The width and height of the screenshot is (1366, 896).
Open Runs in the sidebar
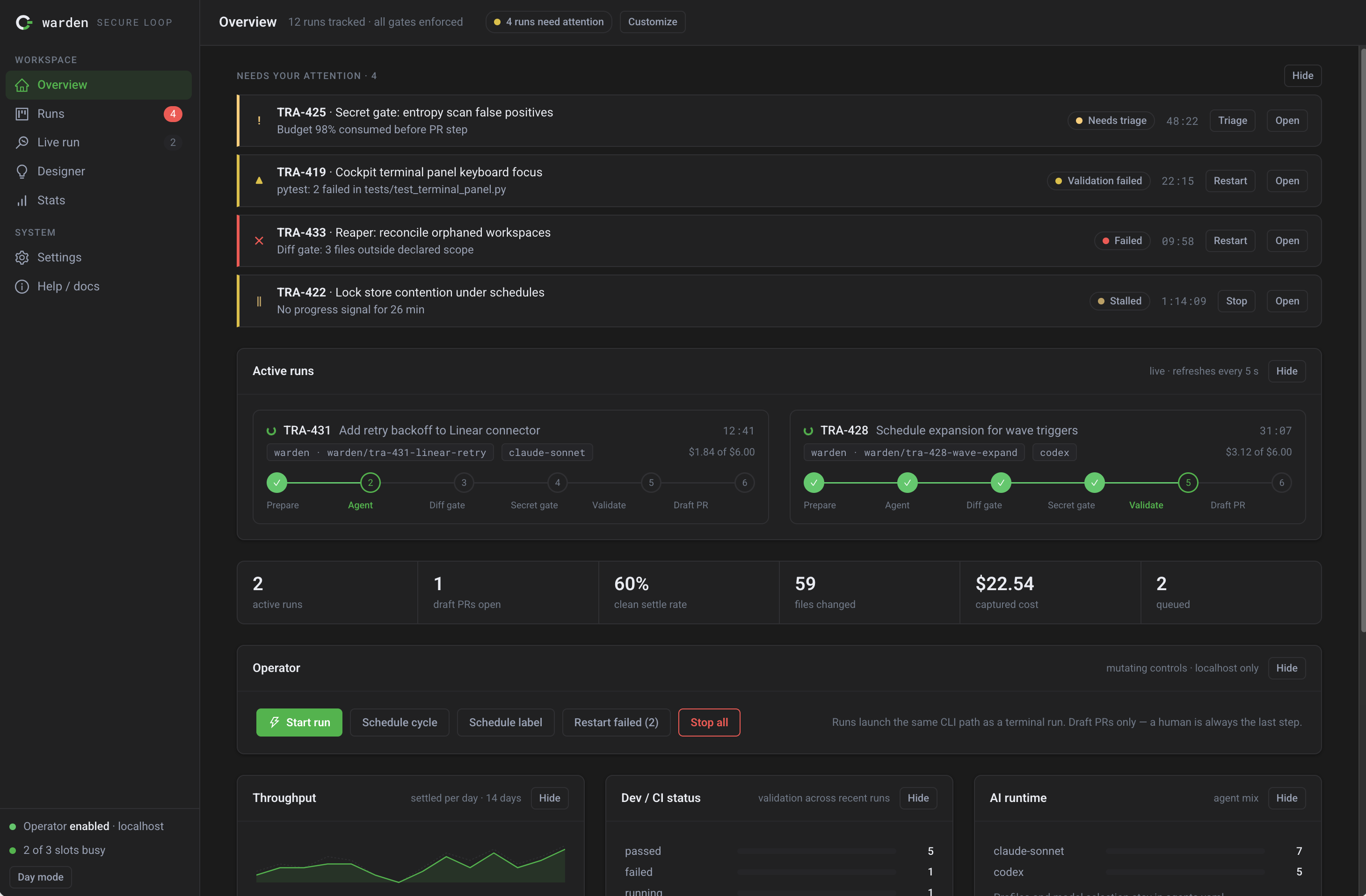tap(99, 114)
